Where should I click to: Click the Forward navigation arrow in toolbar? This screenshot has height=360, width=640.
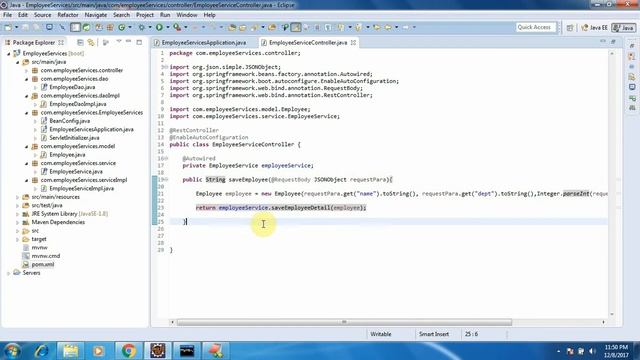point(405,27)
